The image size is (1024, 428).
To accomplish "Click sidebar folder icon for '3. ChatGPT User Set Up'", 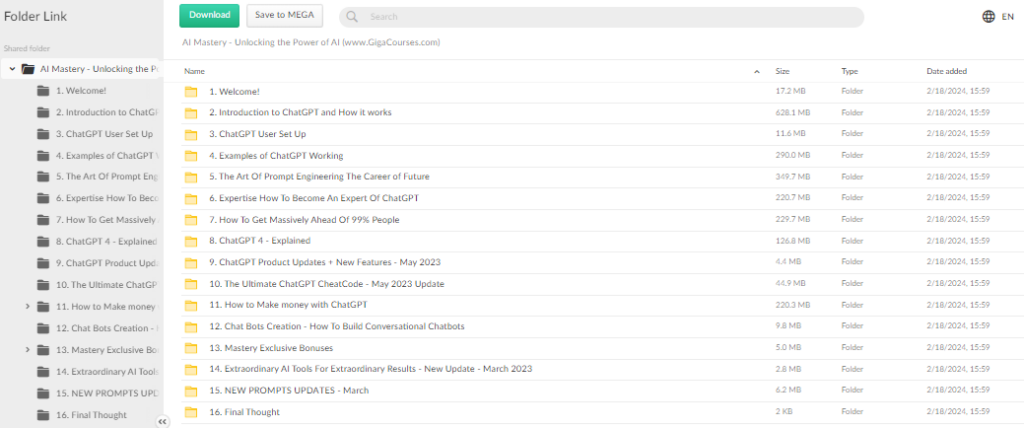I will click(43, 134).
